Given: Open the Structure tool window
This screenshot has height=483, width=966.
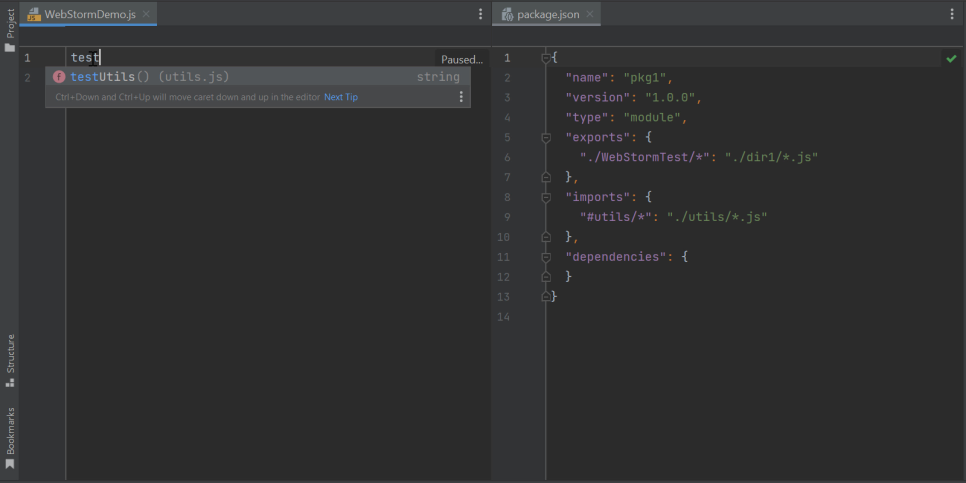Looking at the screenshot, I should [x=10, y=360].
